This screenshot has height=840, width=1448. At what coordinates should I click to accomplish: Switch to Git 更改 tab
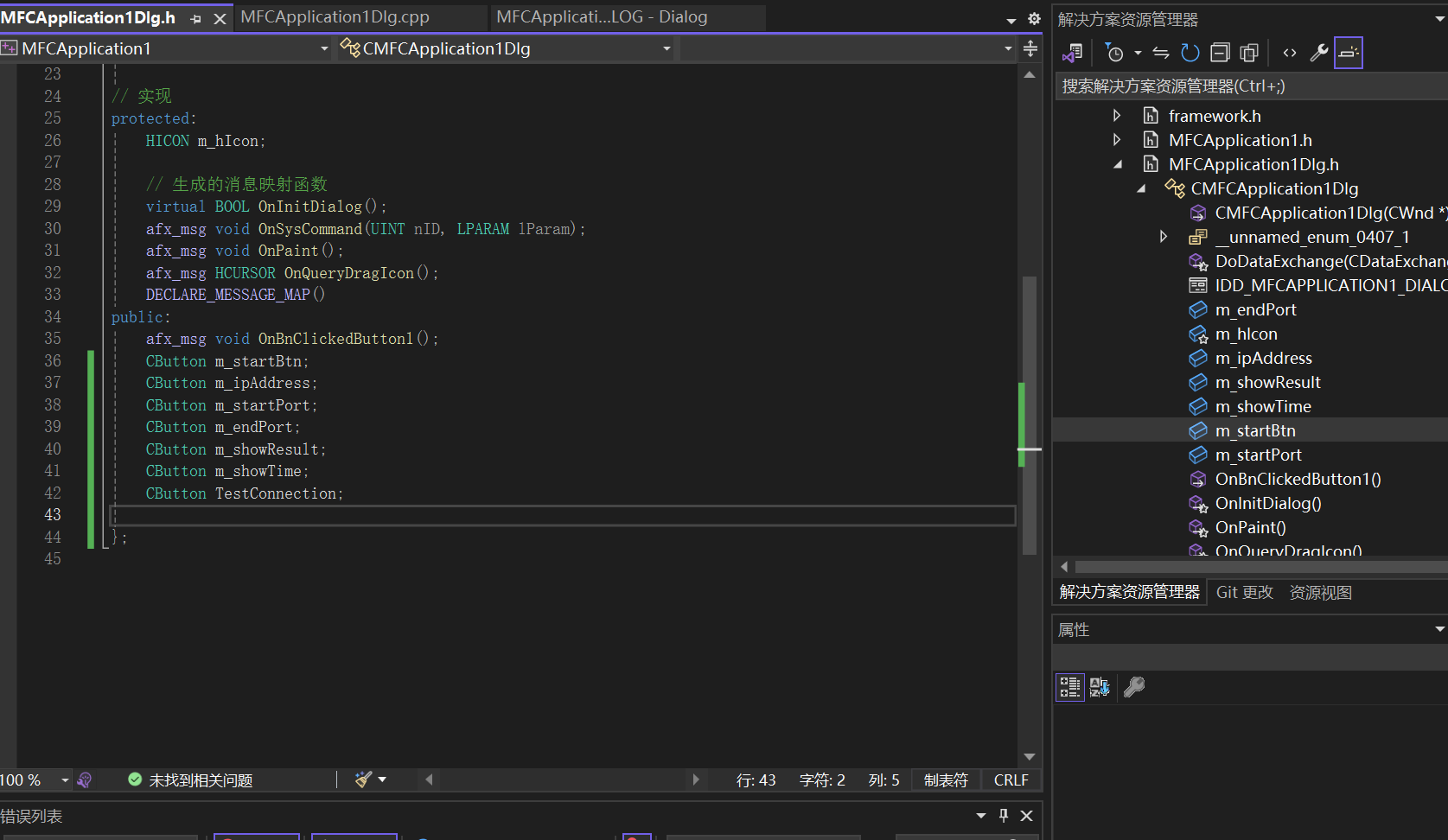click(x=1245, y=592)
